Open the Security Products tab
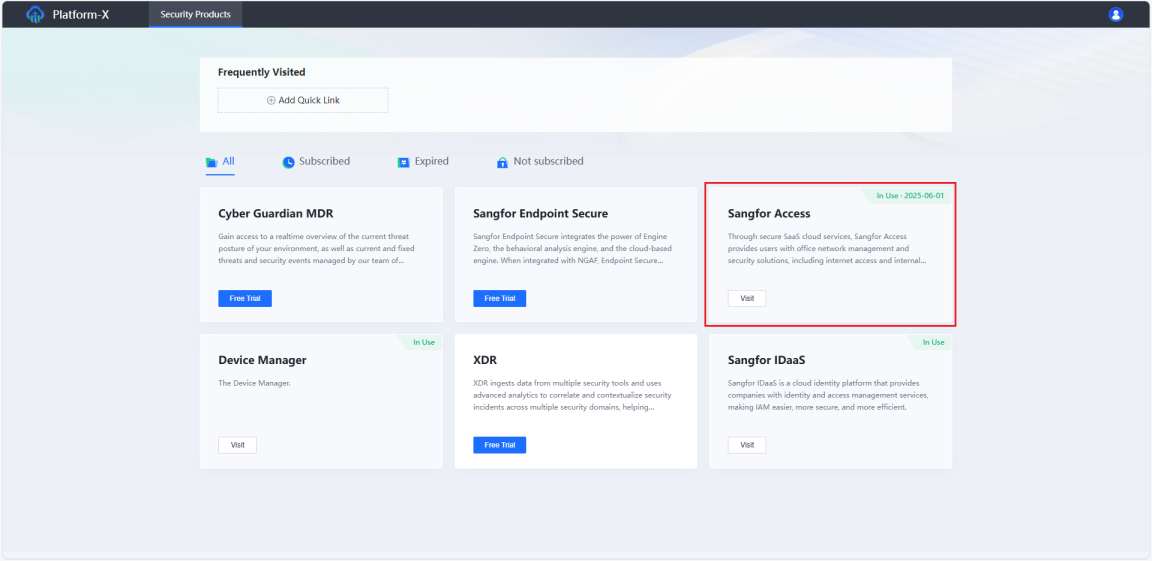The image size is (1152, 561). [195, 14]
